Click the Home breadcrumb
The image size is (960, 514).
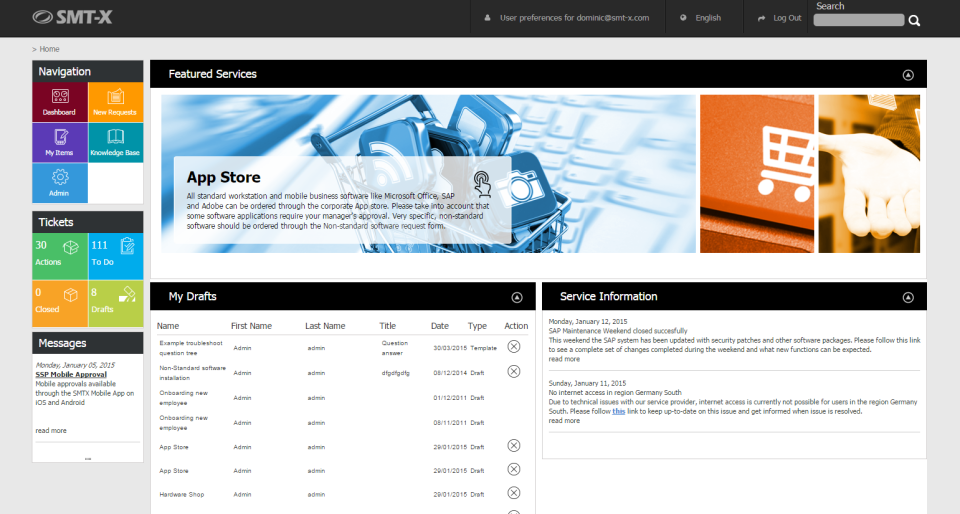[50, 49]
